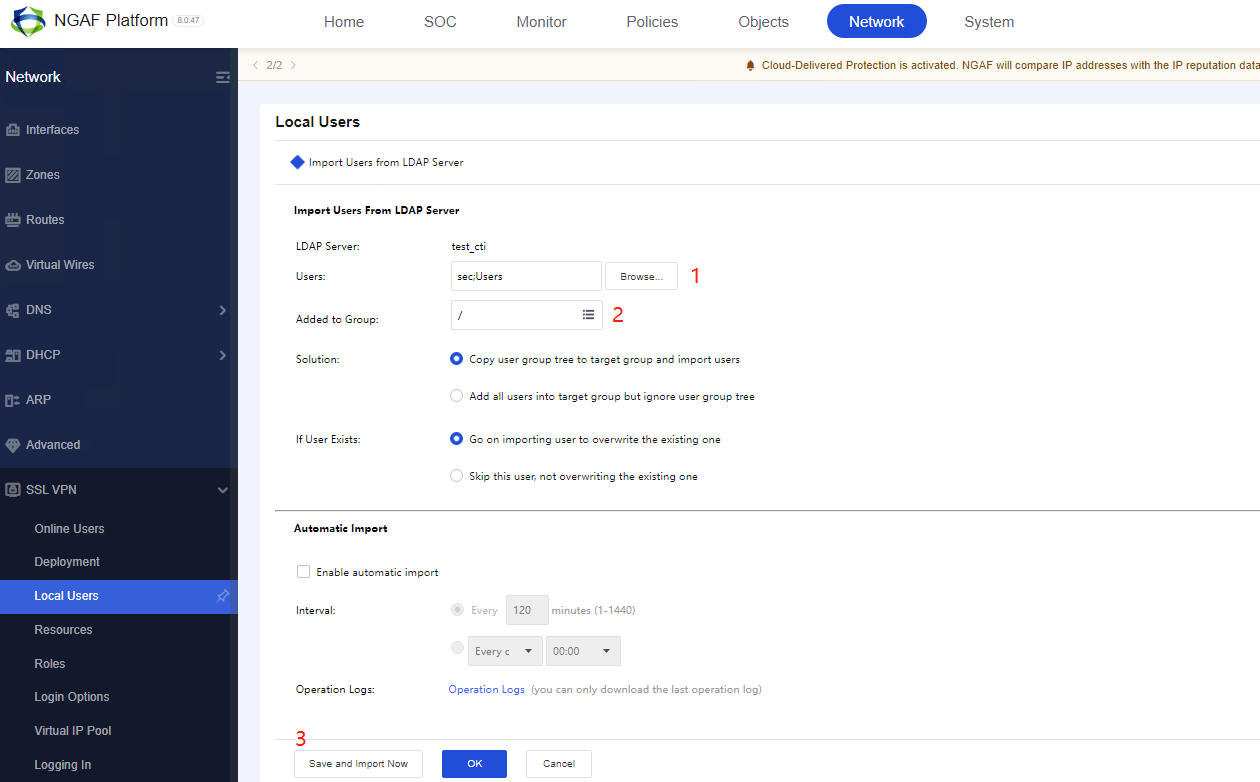Click Save and Import Now button
The height and width of the screenshot is (782, 1260).
coord(358,764)
